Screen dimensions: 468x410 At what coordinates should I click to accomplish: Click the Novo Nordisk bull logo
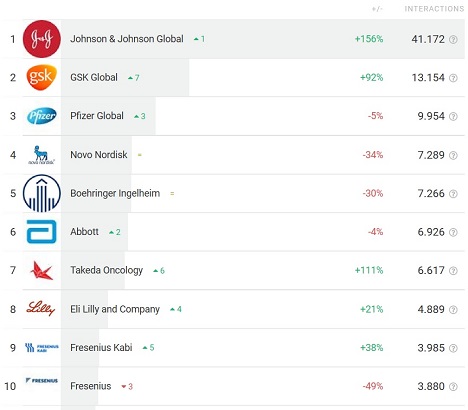[x=42, y=155]
